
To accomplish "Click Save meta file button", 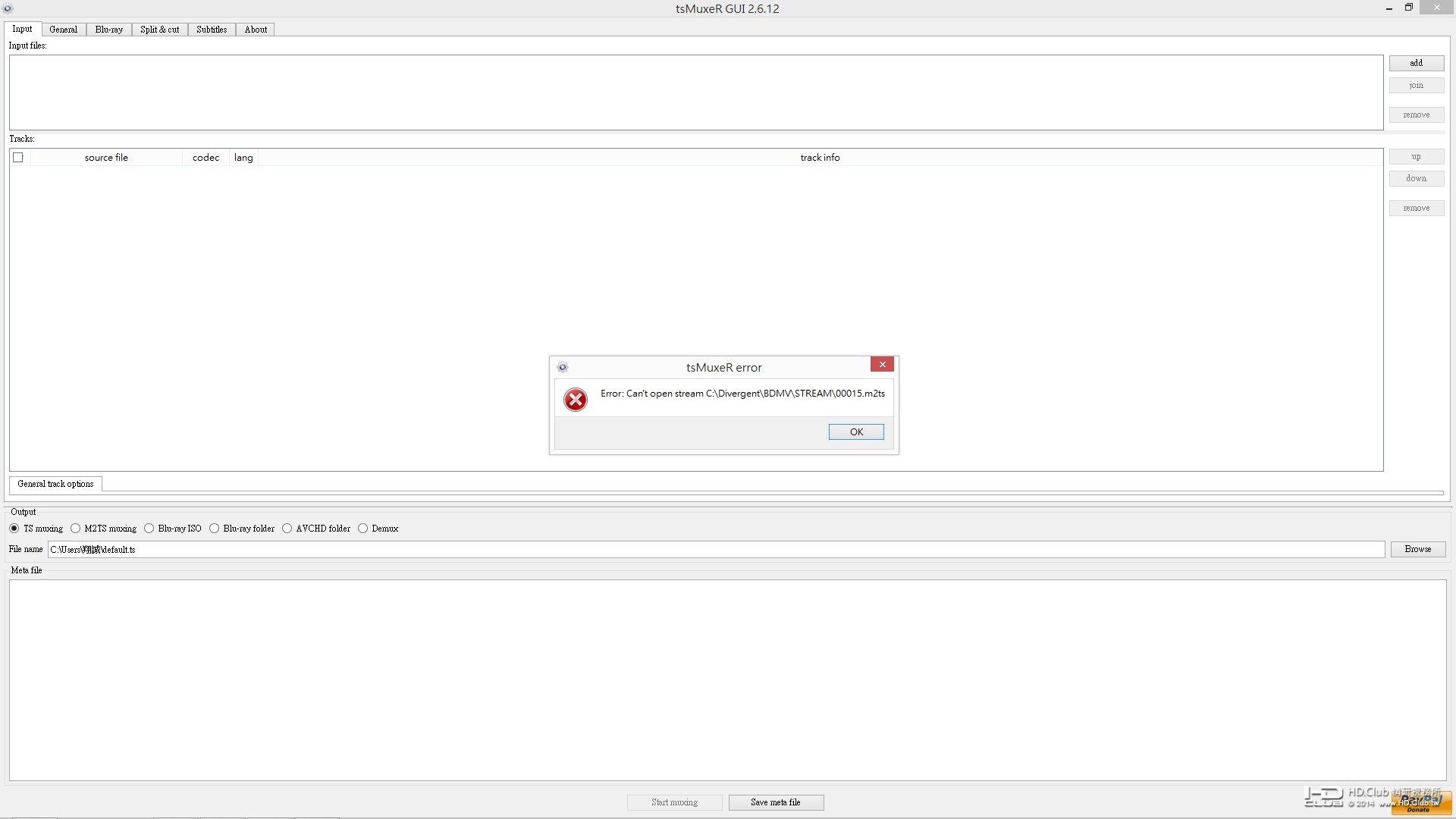I will pyautogui.click(x=776, y=802).
